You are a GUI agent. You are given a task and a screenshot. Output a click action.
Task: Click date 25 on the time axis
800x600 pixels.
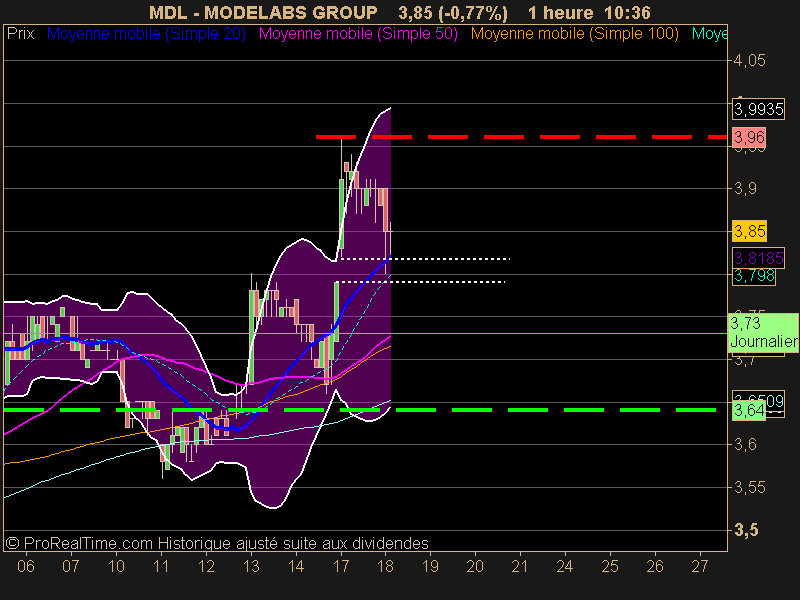click(x=610, y=566)
